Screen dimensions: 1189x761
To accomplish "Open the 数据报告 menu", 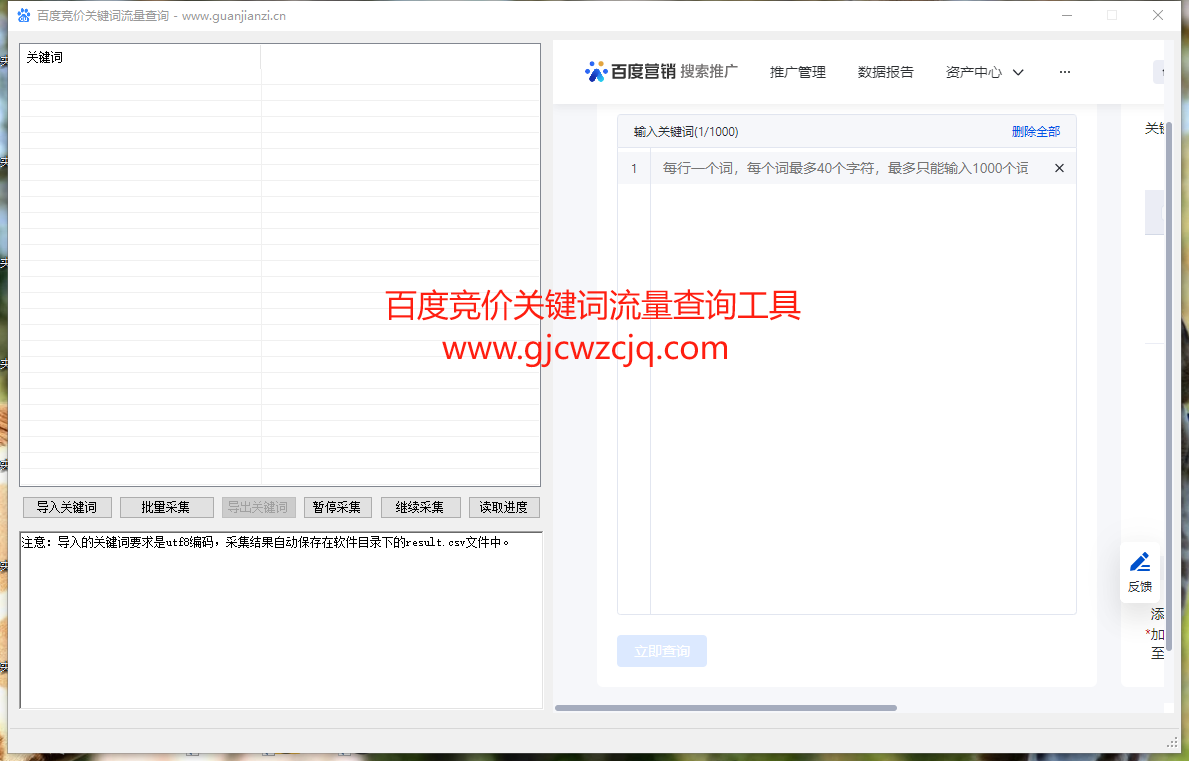I will pyautogui.click(x=886, y=72).
